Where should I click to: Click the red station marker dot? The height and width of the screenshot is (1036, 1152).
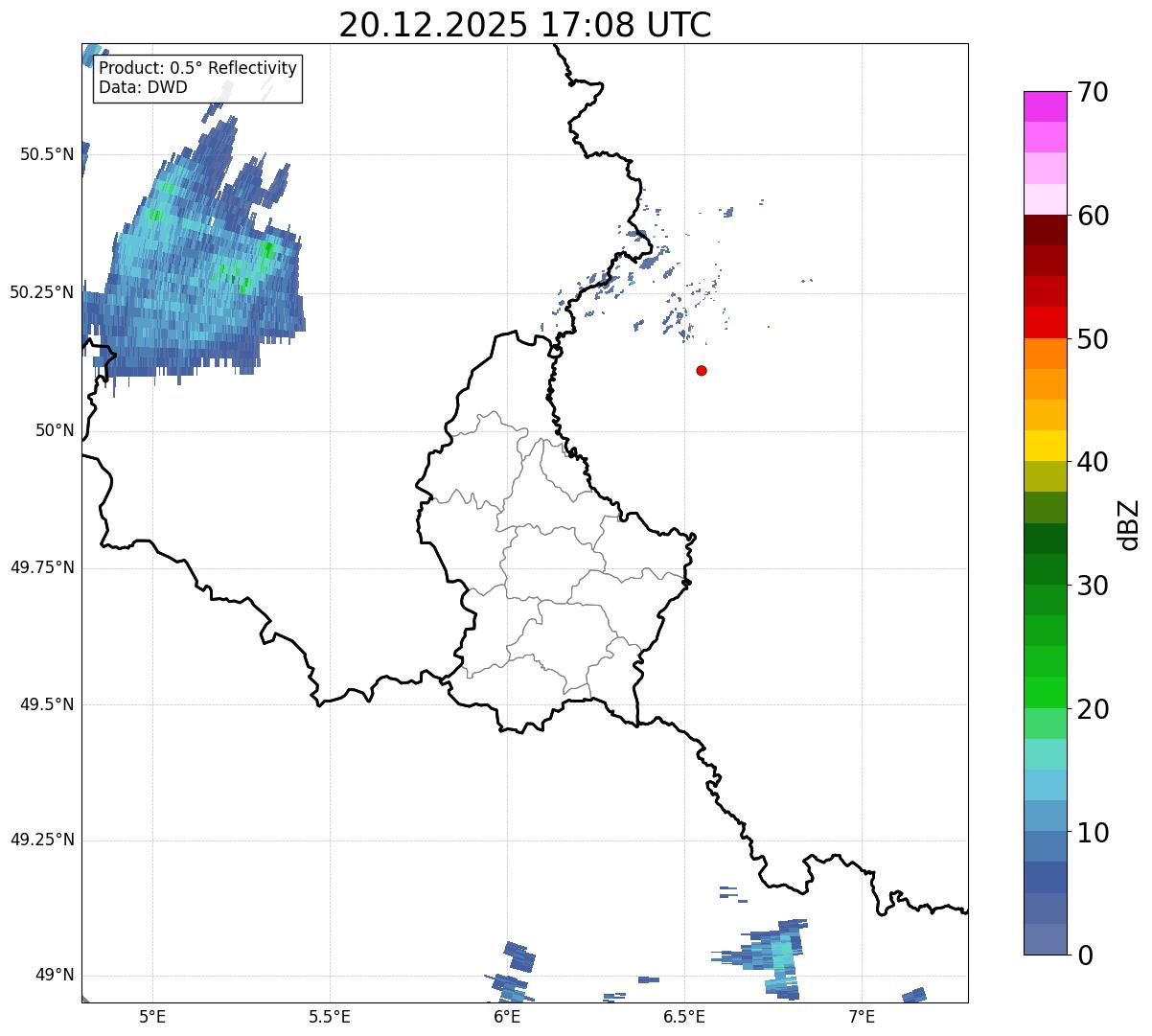coord(702,370)
